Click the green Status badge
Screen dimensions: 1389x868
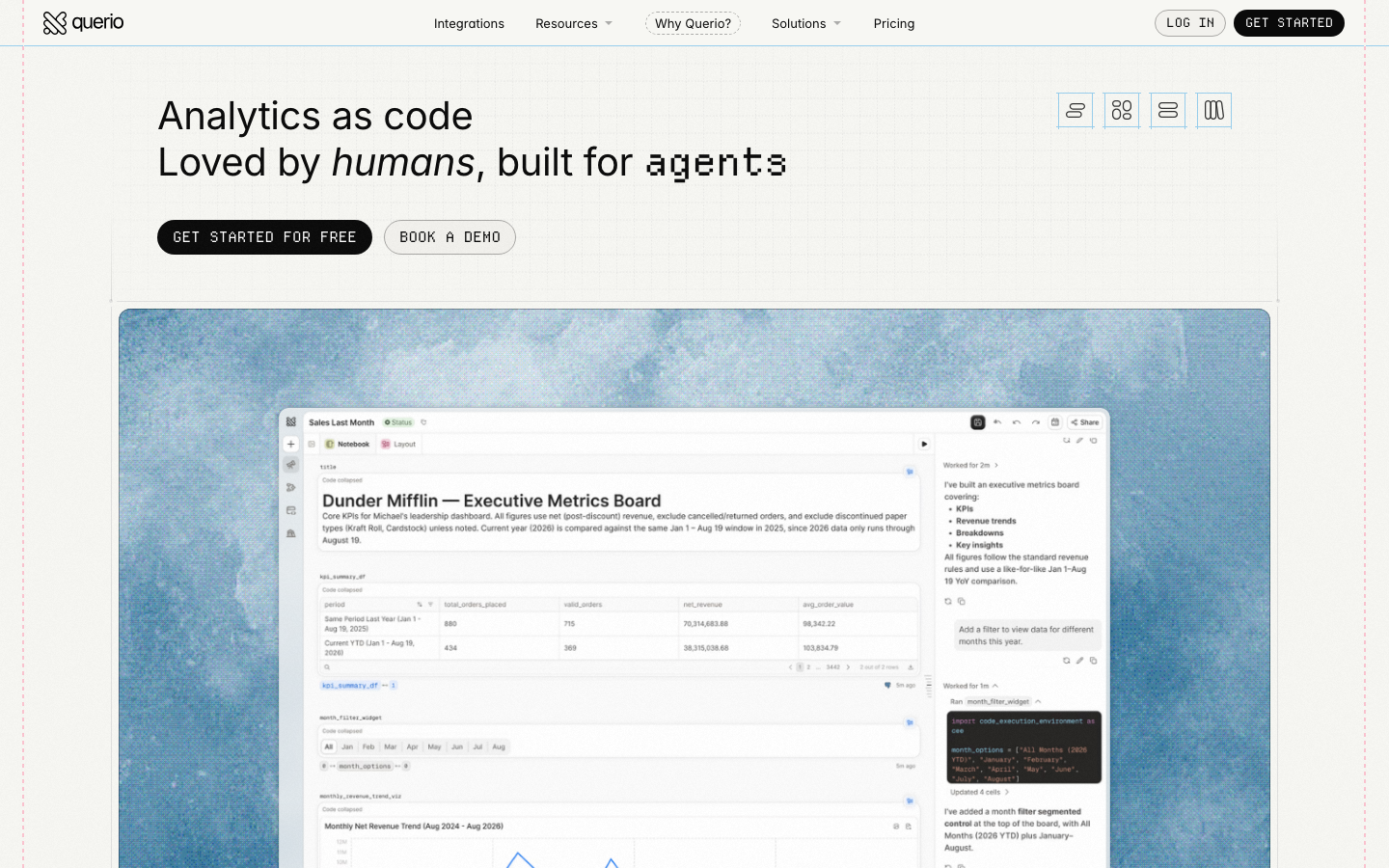[x=398, y=422]
